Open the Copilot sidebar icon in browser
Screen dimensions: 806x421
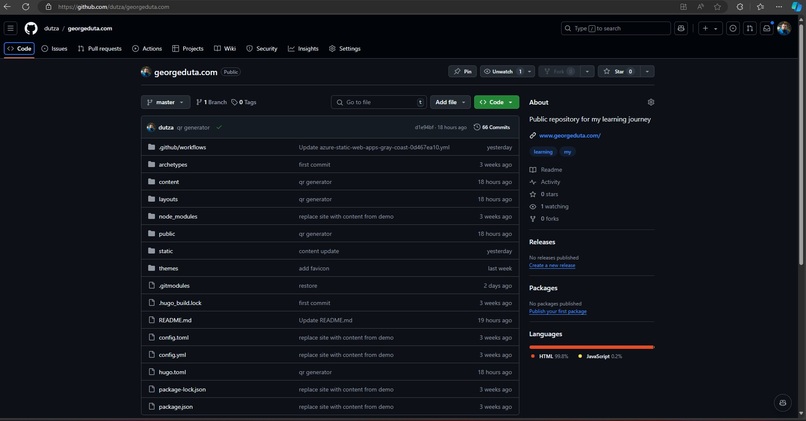tap(796, 7)
